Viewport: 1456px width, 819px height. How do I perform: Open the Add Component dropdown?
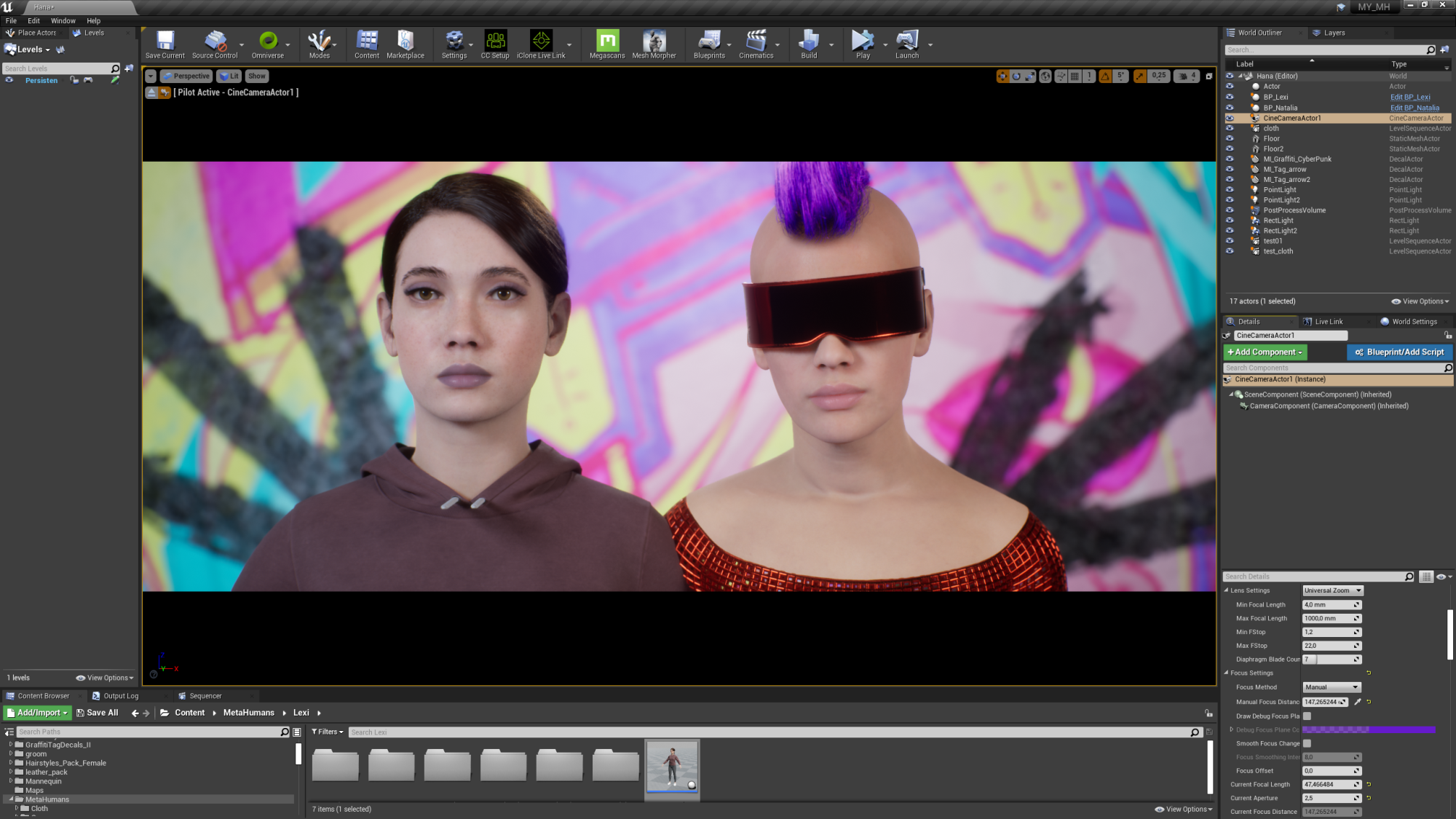tap(1265, 352)
